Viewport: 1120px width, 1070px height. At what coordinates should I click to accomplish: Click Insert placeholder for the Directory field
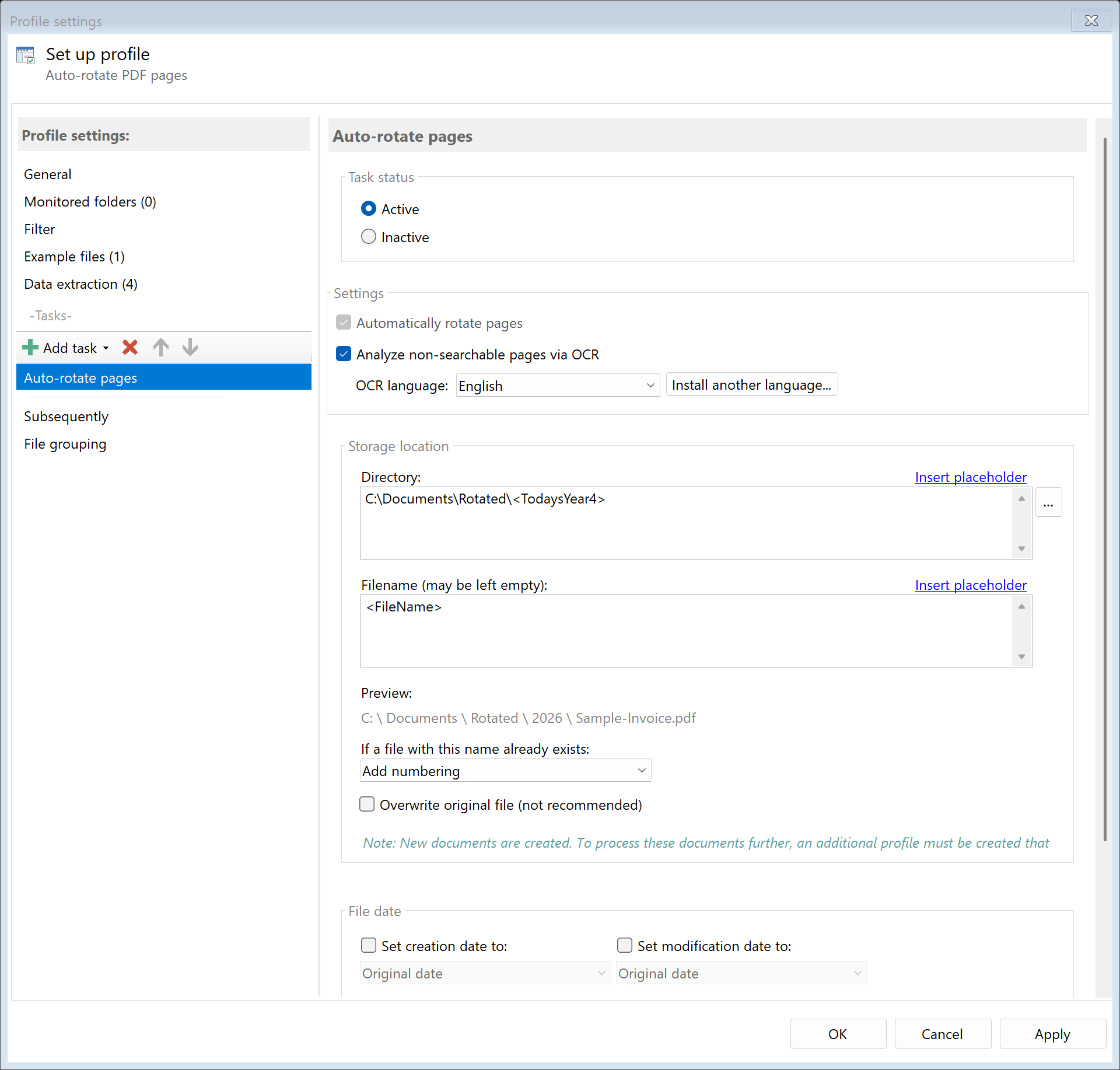pyautogui.click(x=970, y=477)
